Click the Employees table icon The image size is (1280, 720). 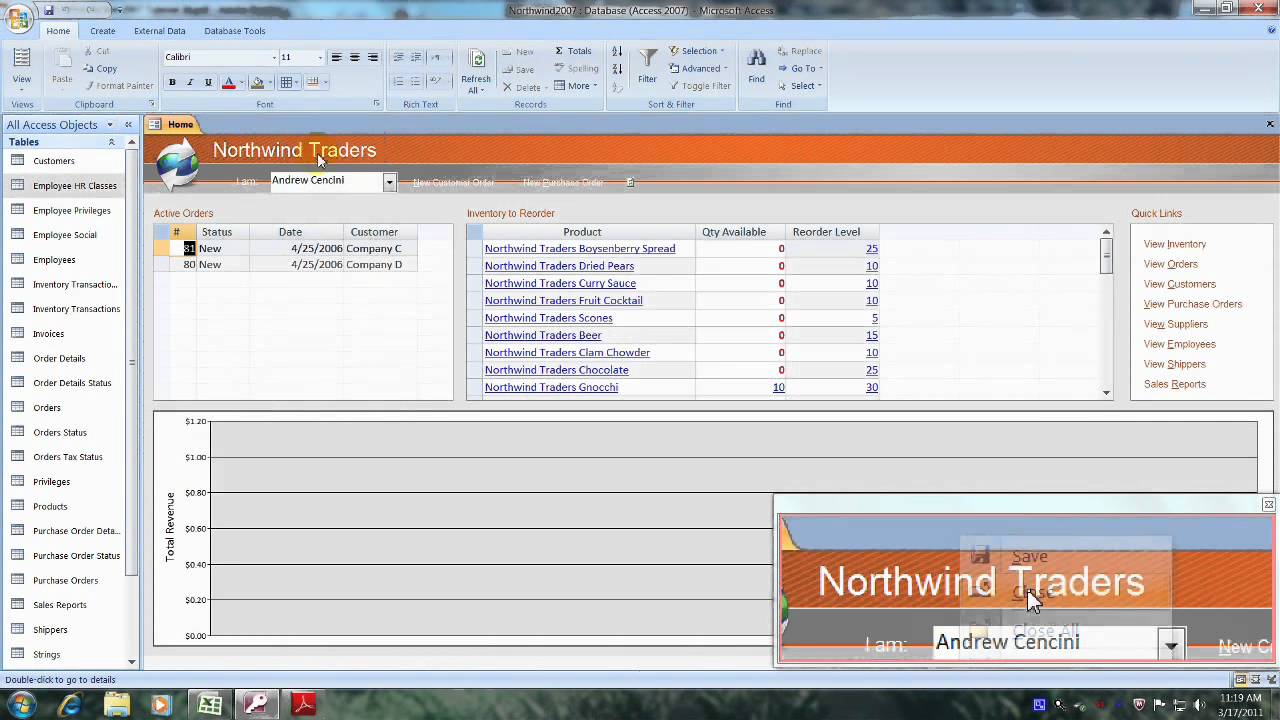(17, 259)
